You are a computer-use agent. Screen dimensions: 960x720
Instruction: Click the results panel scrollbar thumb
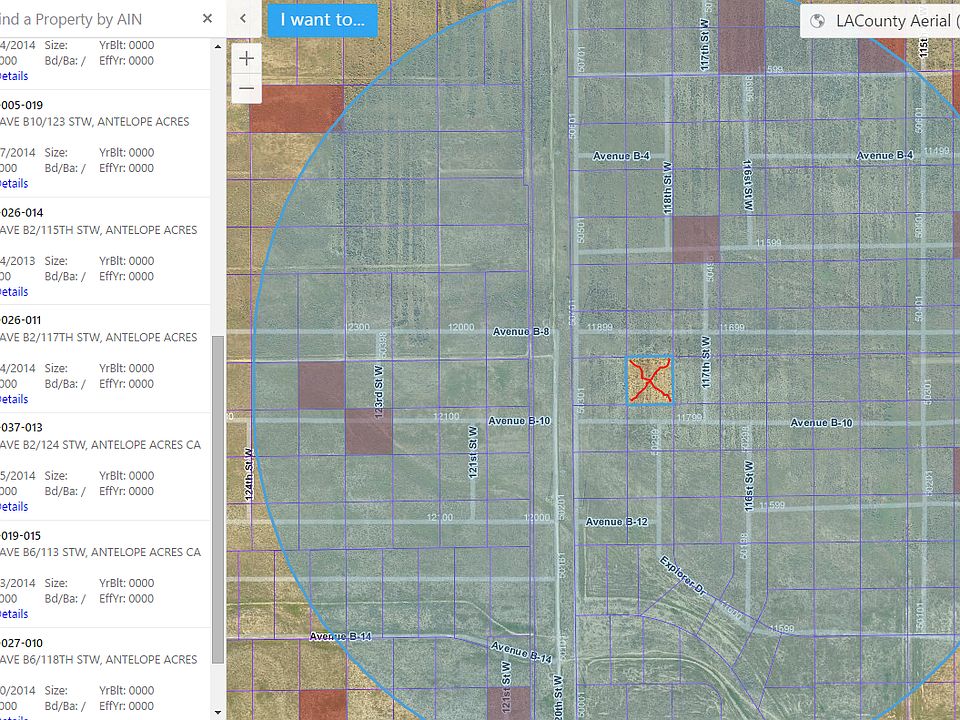(x=218, y=500)
